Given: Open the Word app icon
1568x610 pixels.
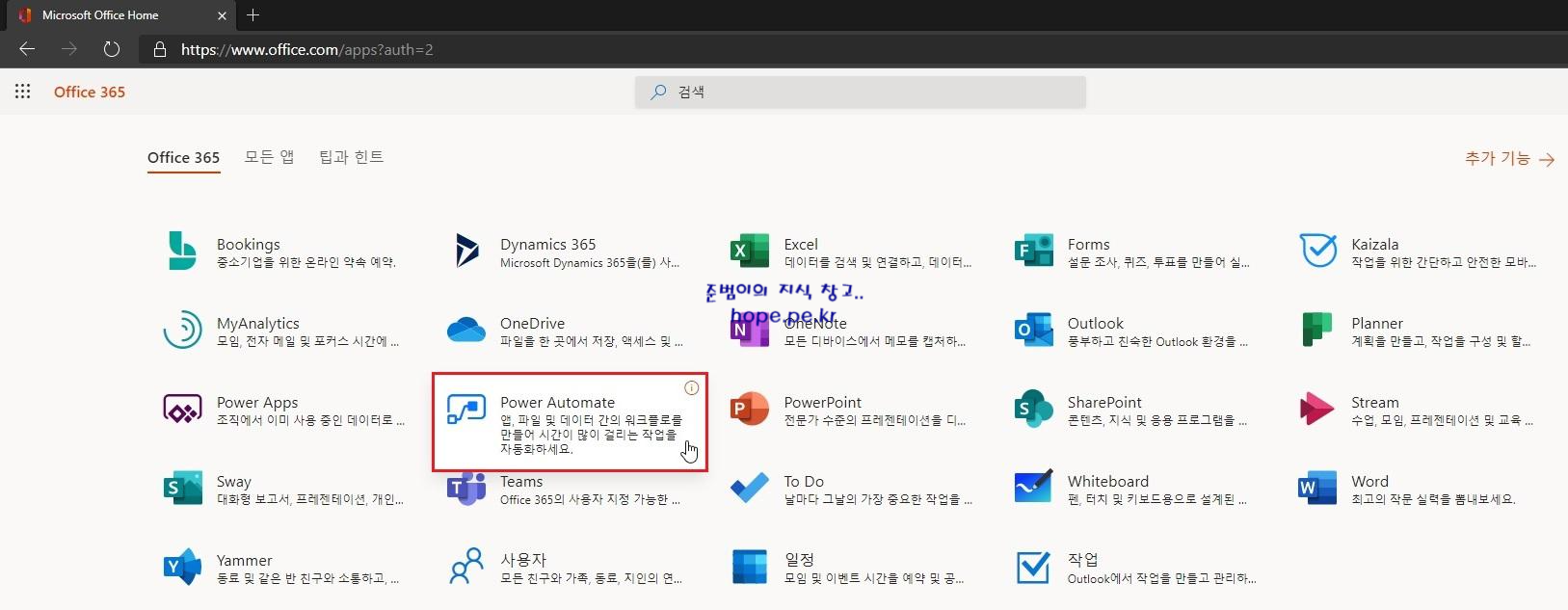Looking at the screenshot, I should 1317,489.
